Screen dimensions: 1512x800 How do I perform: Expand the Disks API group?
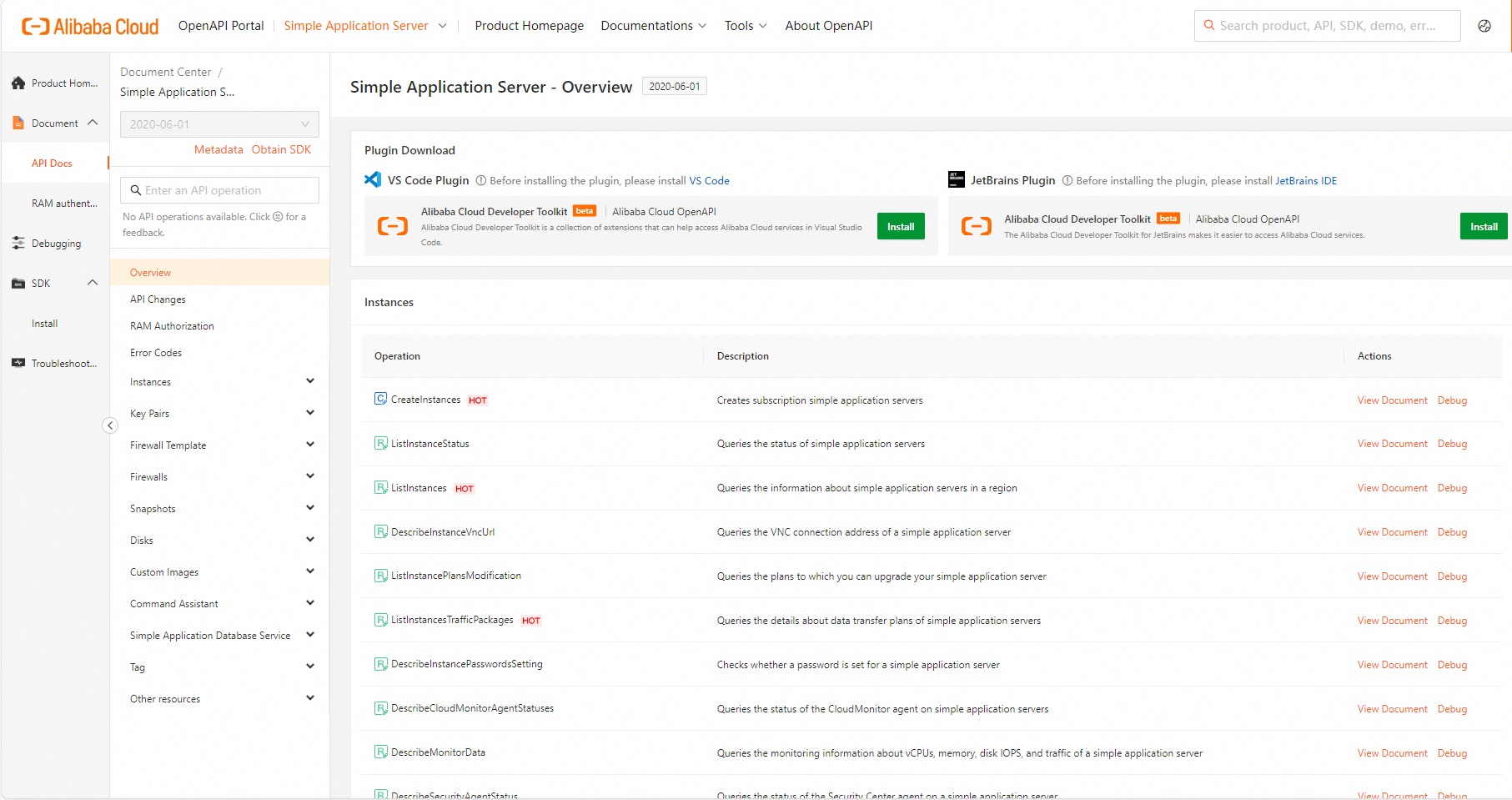[310, 540]
